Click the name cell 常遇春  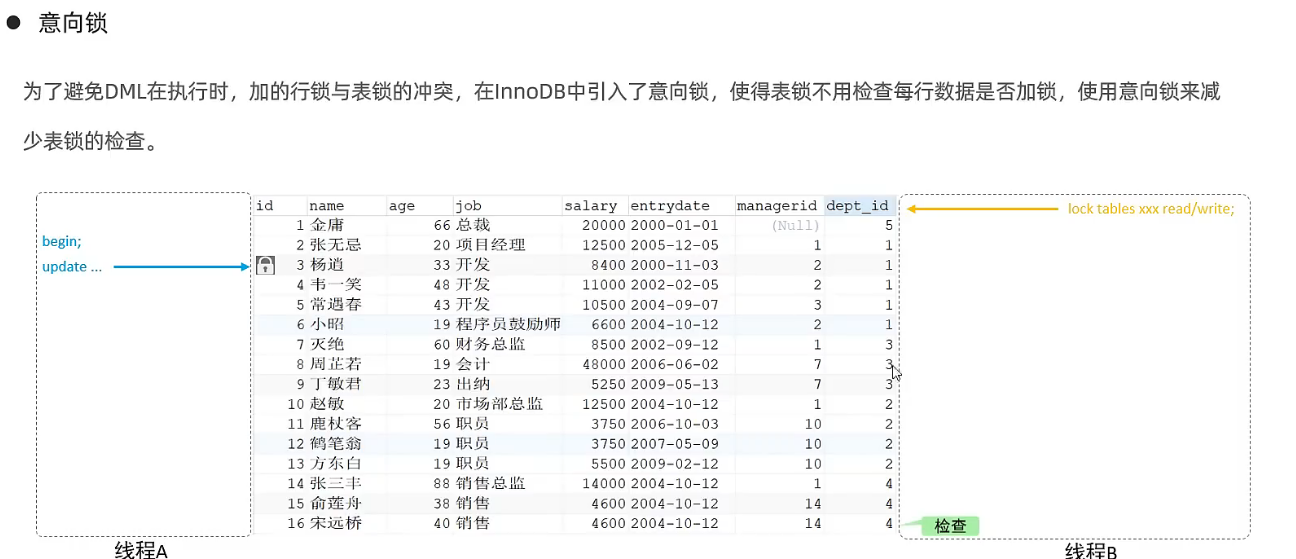[x=336, y=305]
